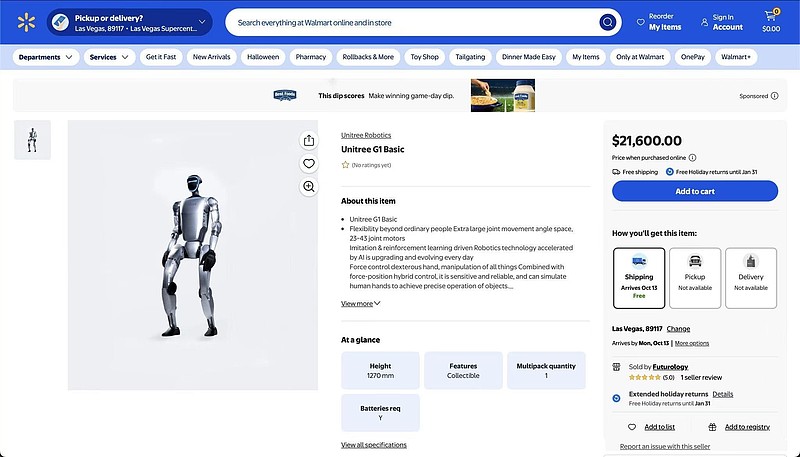Select the Delivery fulfillment option

coord(750,278)
